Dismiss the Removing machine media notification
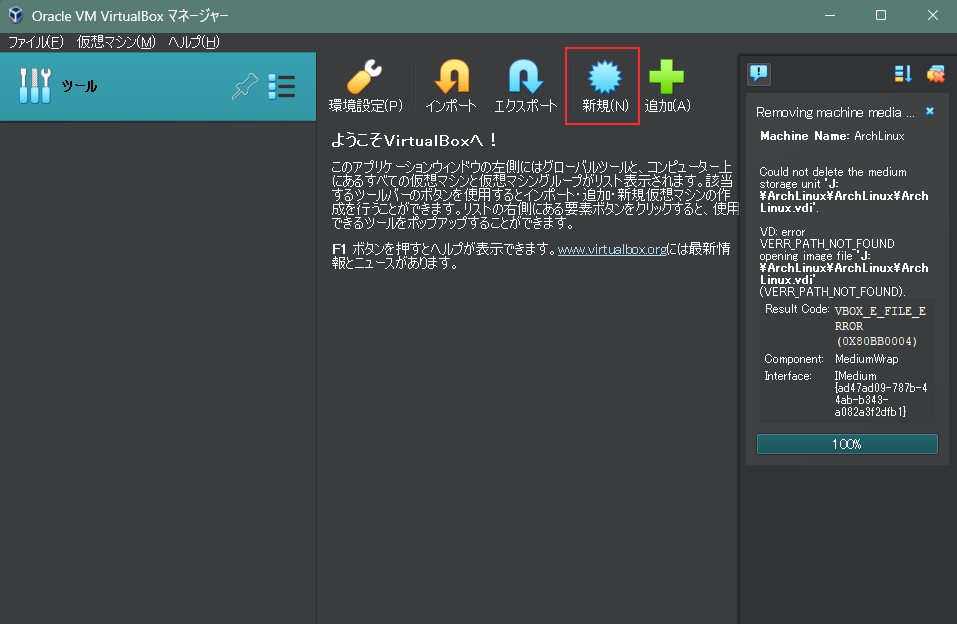 [930, 111]
